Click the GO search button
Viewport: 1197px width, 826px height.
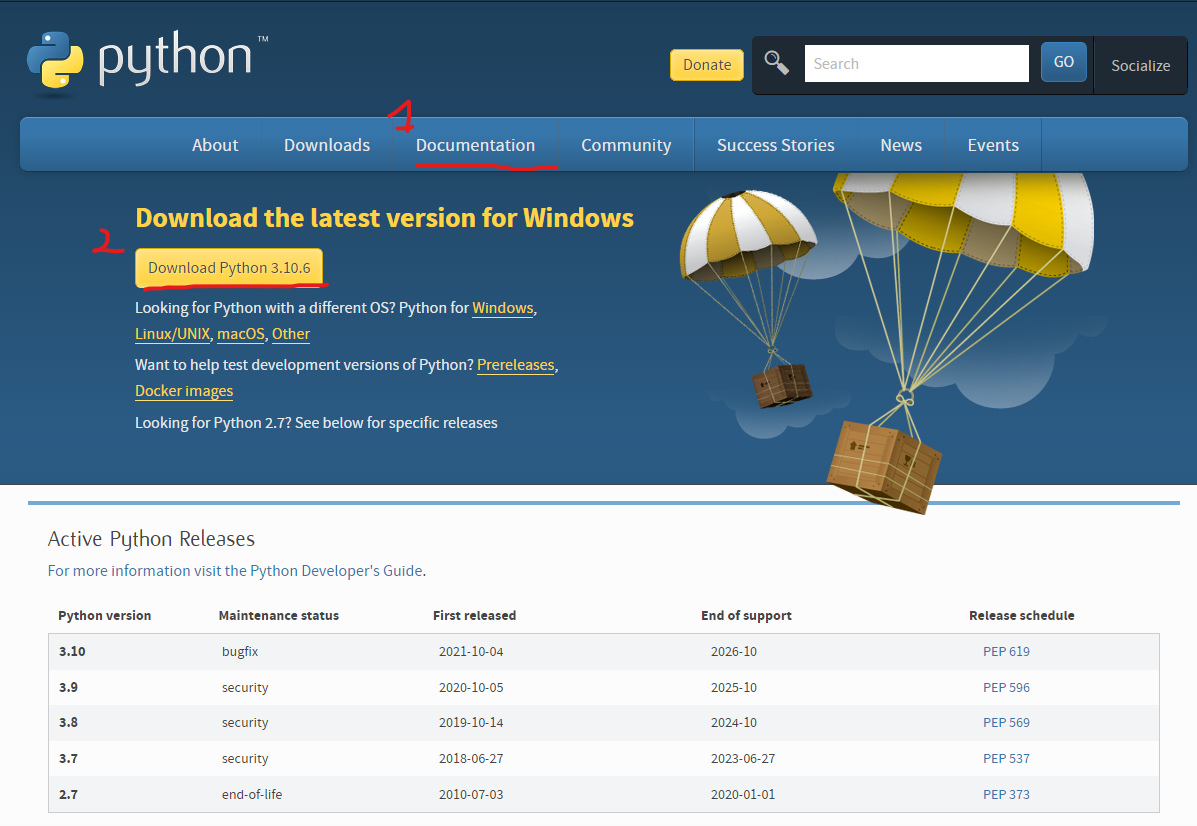1063,62
